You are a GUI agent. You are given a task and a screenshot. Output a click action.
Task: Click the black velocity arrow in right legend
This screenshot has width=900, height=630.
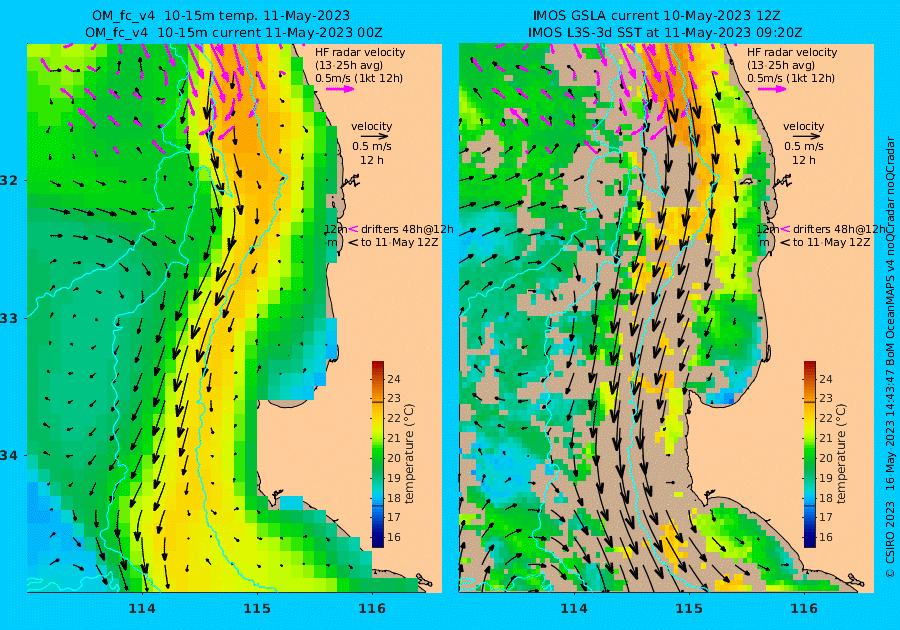pos(807,137)
